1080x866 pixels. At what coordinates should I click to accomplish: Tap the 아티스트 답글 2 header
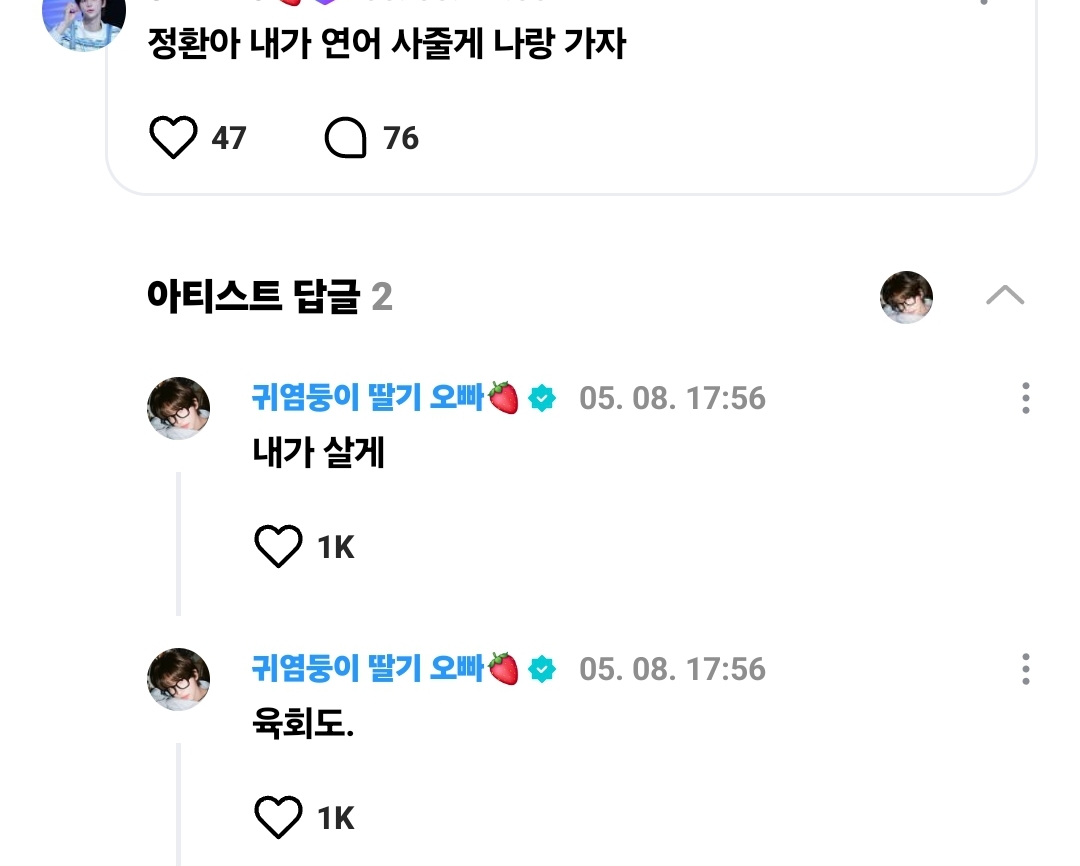click(x=269, y=297)
